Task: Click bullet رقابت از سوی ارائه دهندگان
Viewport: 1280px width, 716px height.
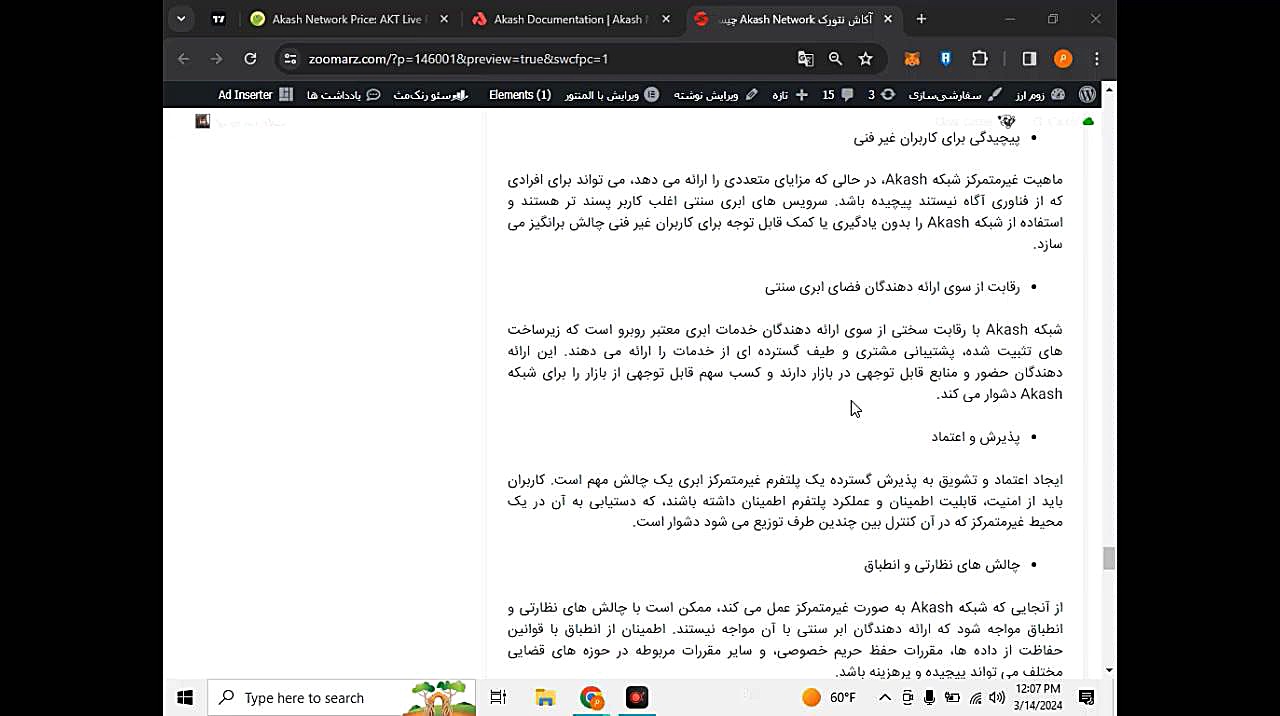Action: tap(892, 287)
